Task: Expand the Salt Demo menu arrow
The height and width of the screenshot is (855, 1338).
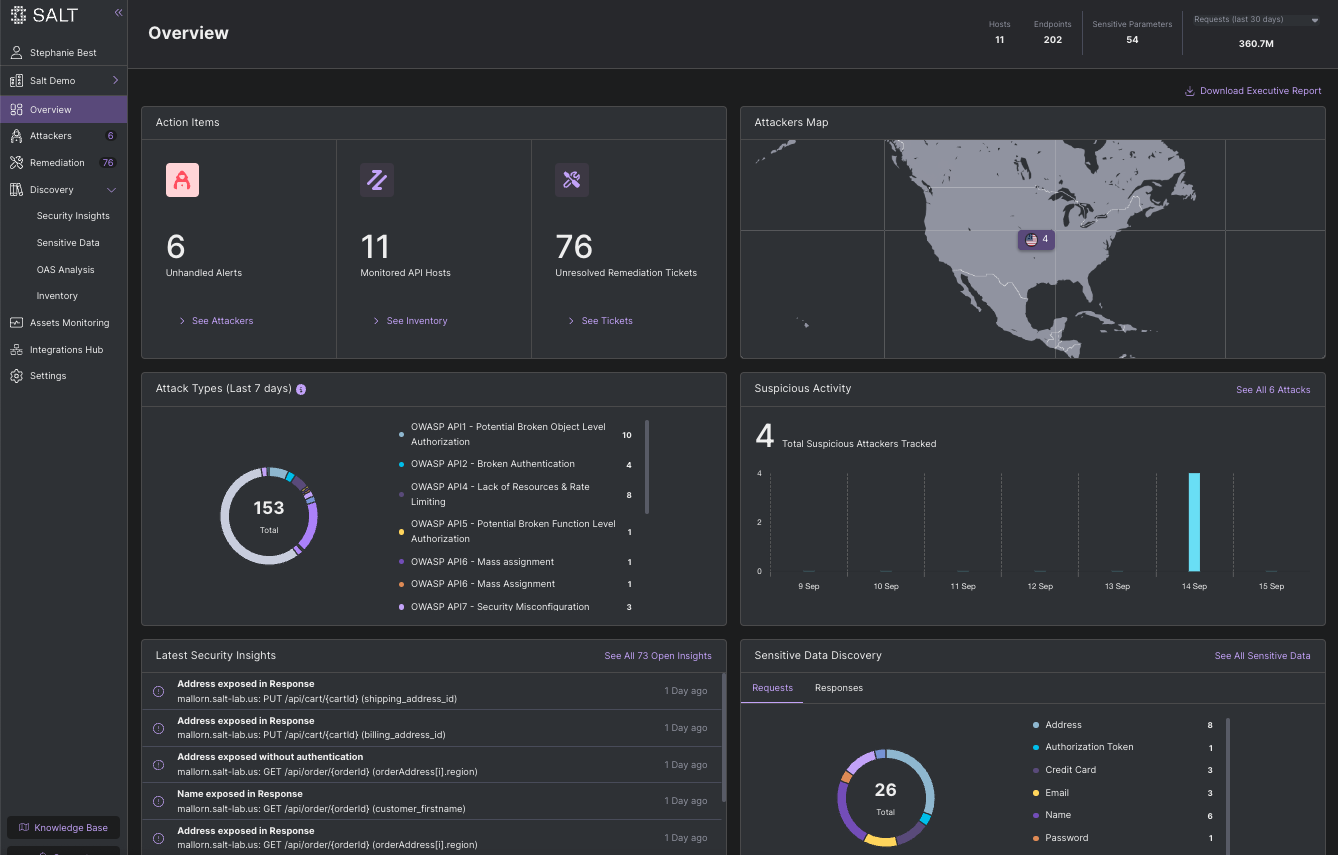Action: pos(115,80)
